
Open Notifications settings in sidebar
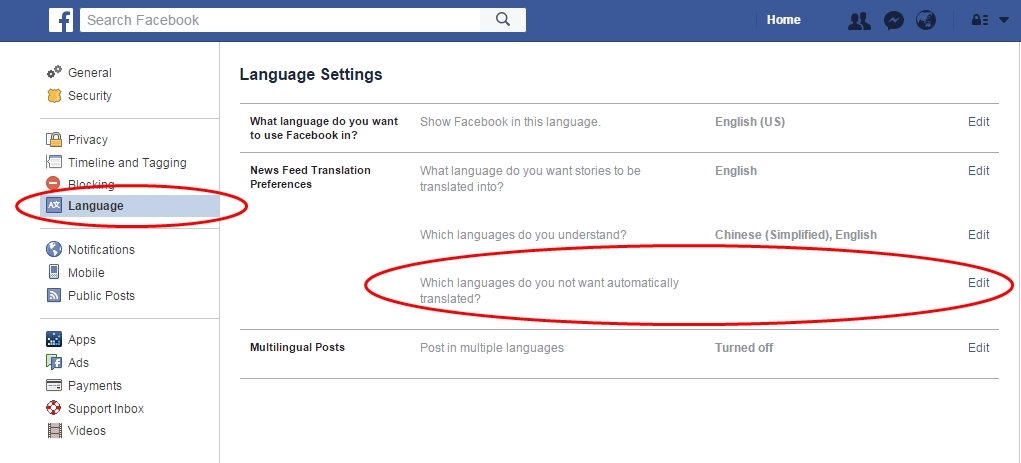100,250
